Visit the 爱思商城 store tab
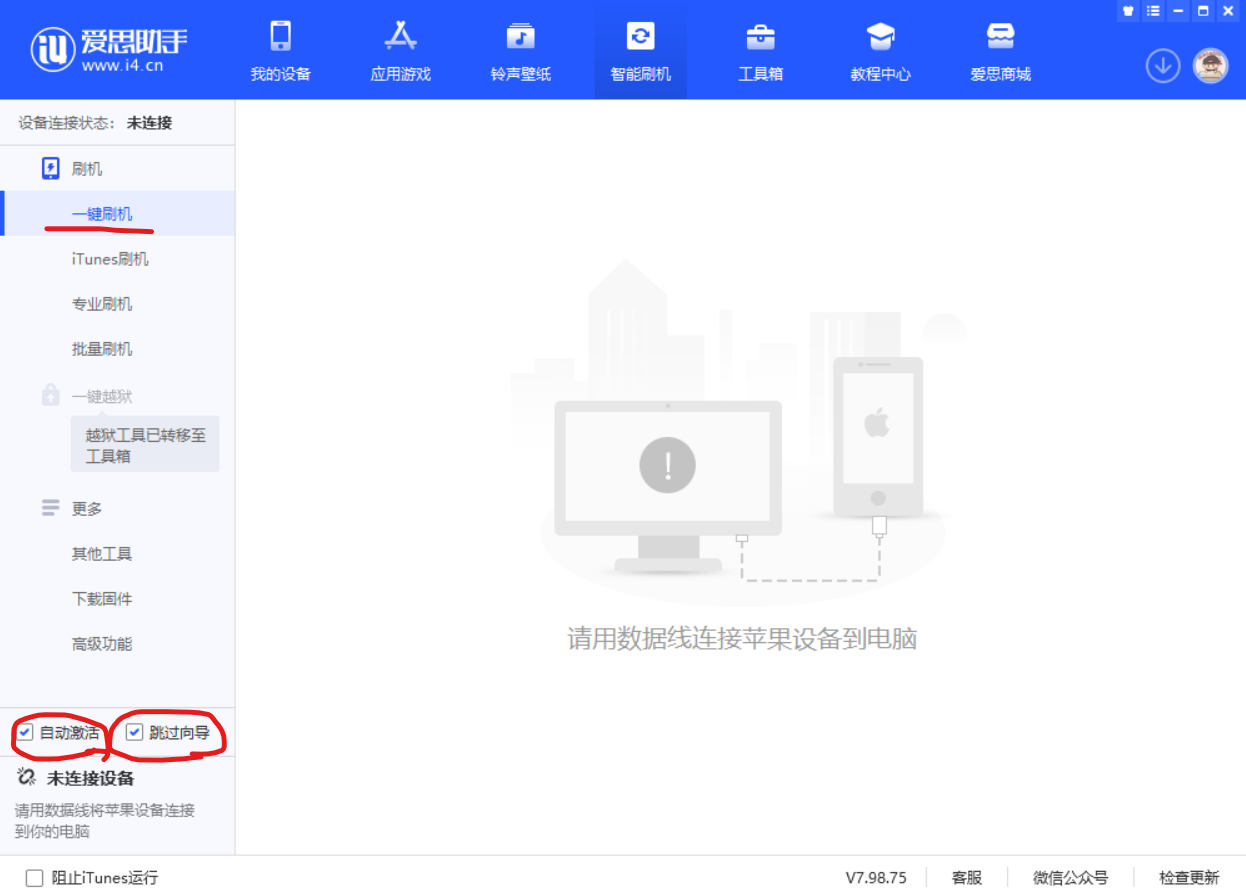 (x=1000, y=50)
